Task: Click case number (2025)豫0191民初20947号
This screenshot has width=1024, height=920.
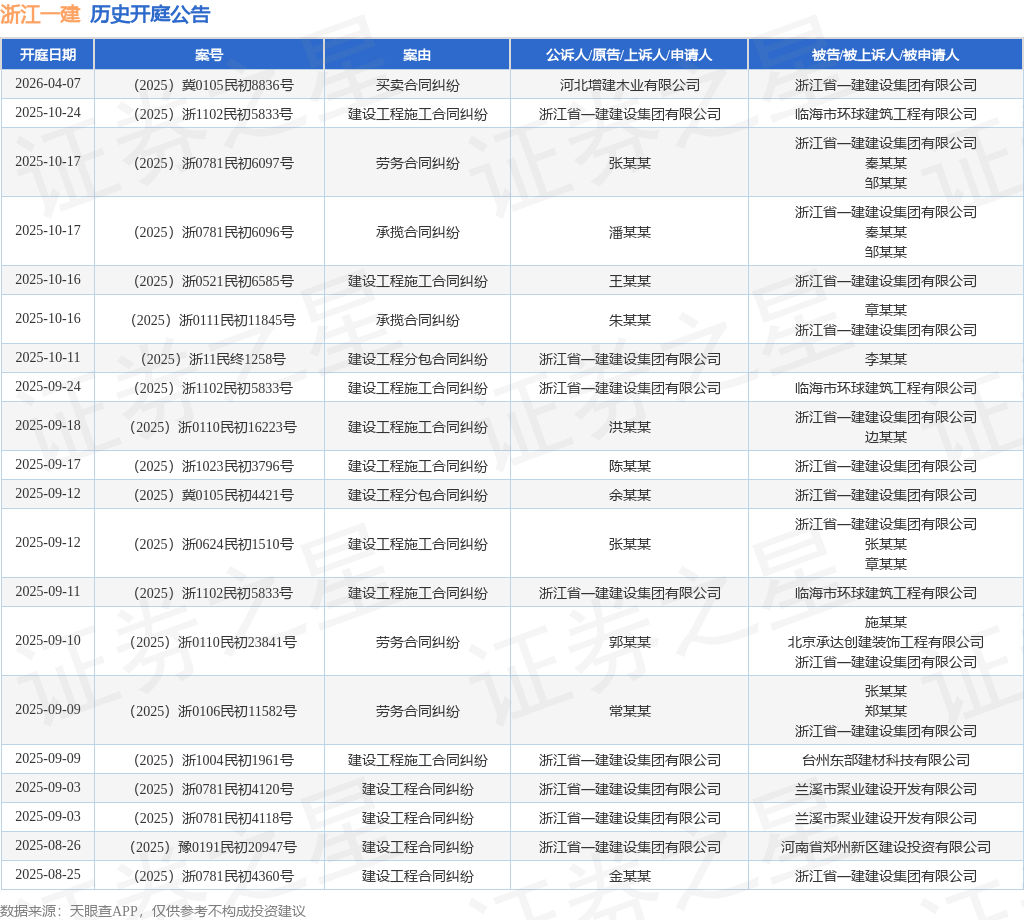Action: (x=213, y=847)
